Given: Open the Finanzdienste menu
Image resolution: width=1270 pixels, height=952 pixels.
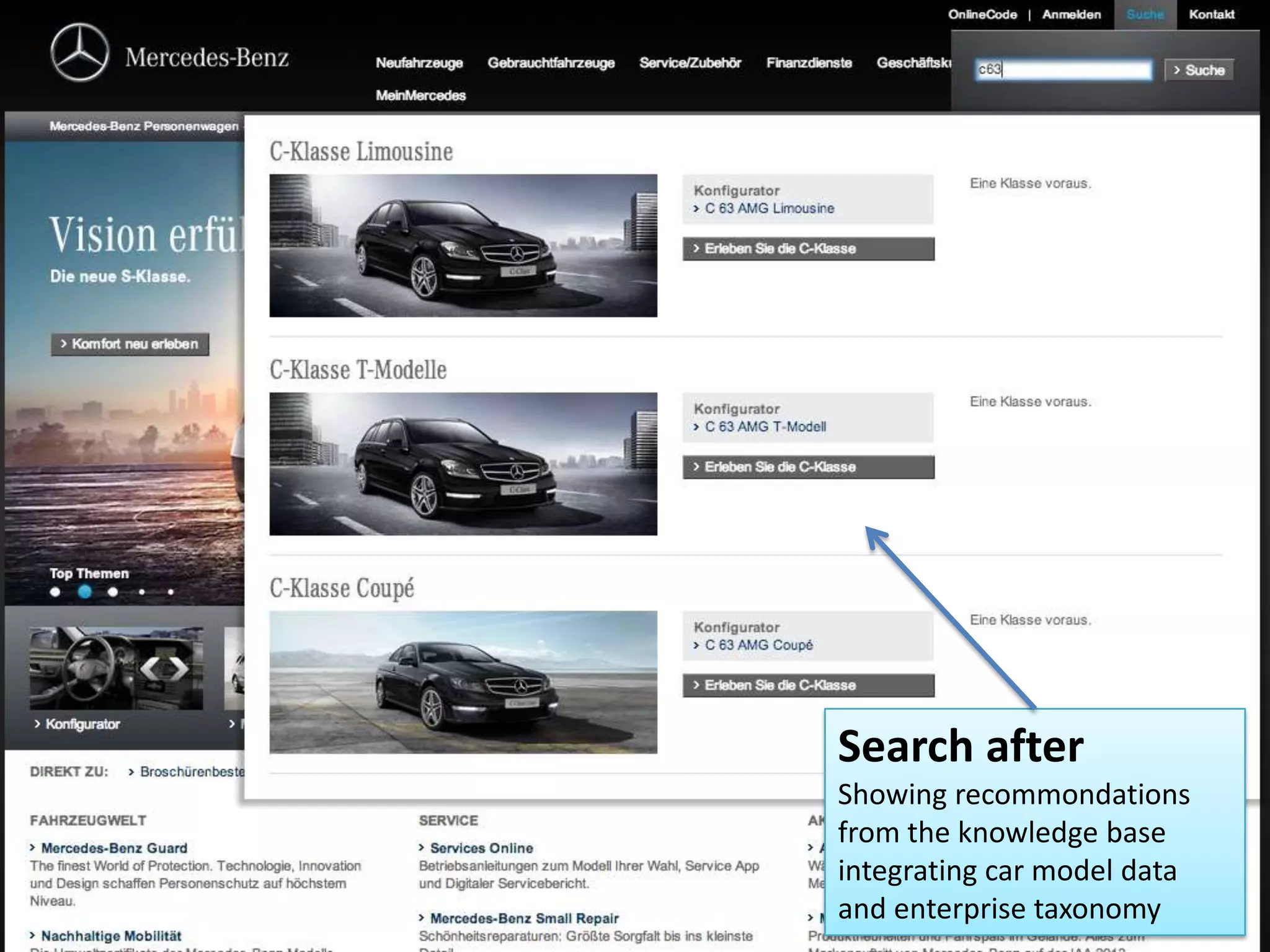Looking at the screenshot, I should point(809,63).
